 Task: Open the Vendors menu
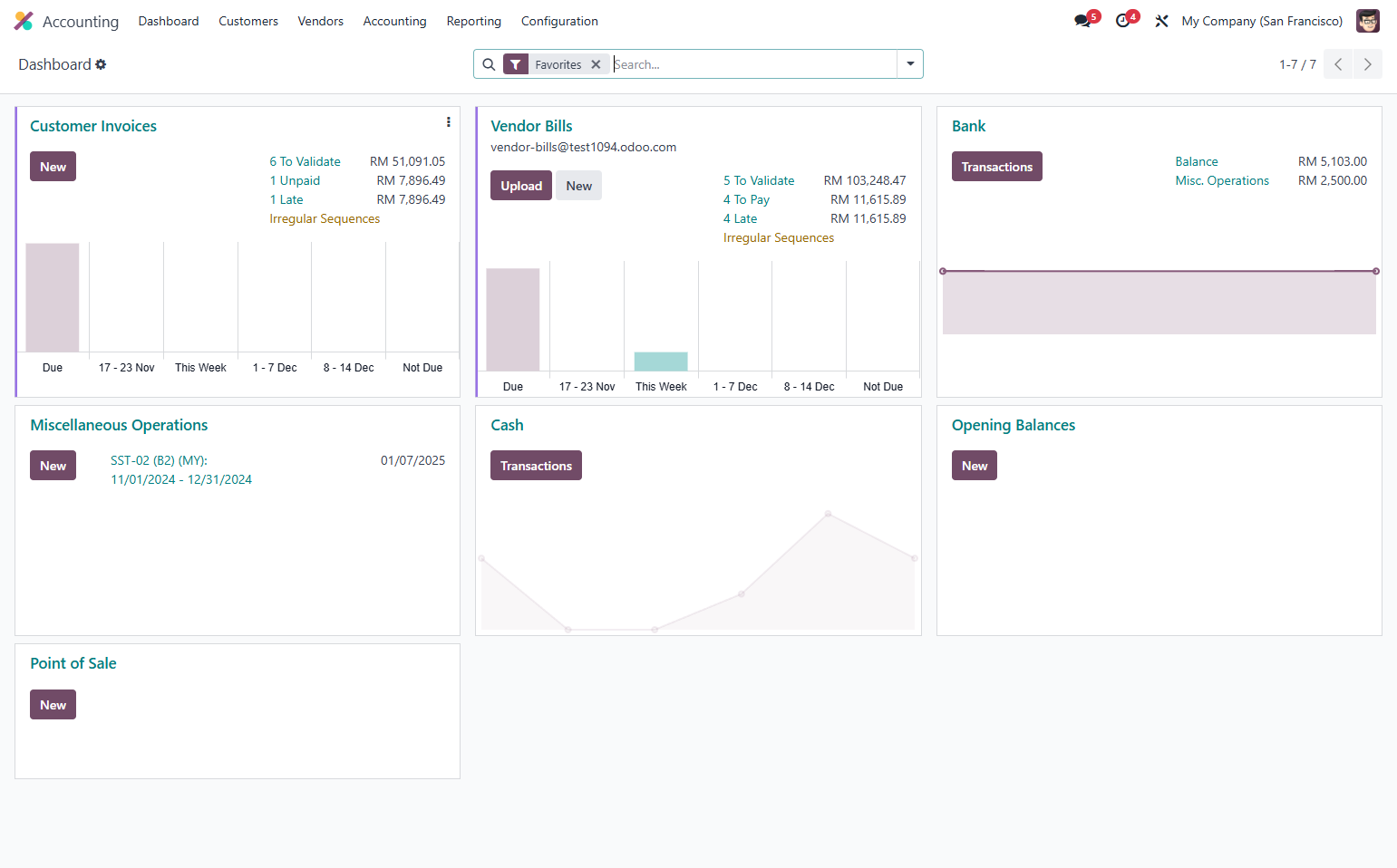coord(321,21)
